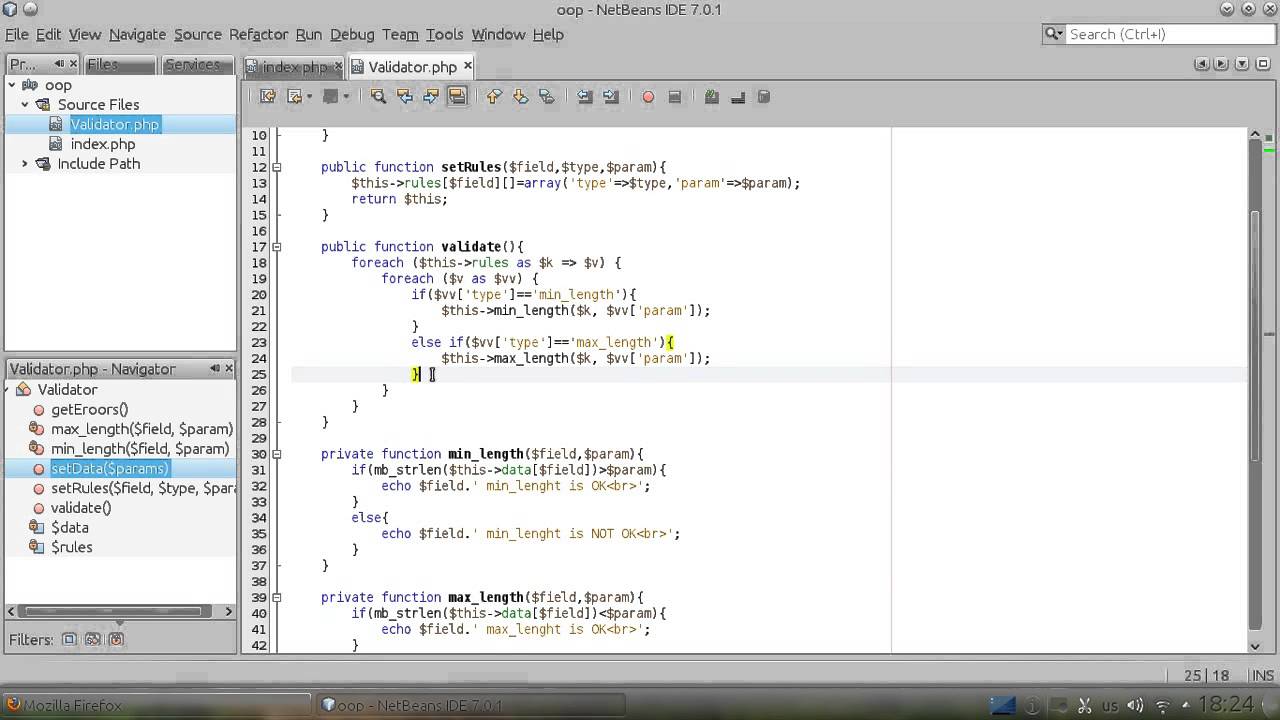Screen dimensions: 1280x720
Task: Fold validate function at line 17
Action: tap(277, 247)
